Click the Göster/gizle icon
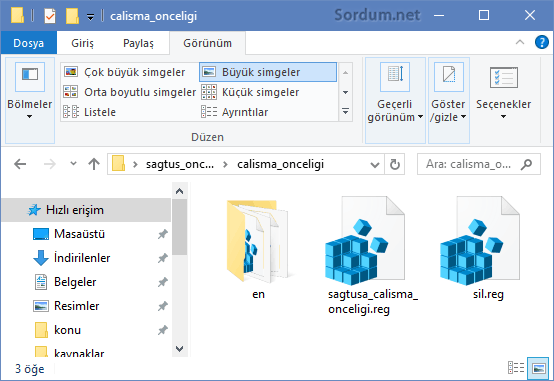Image resolution: width=554 pixels, height=381 pixels. click(x=449, y=77)
